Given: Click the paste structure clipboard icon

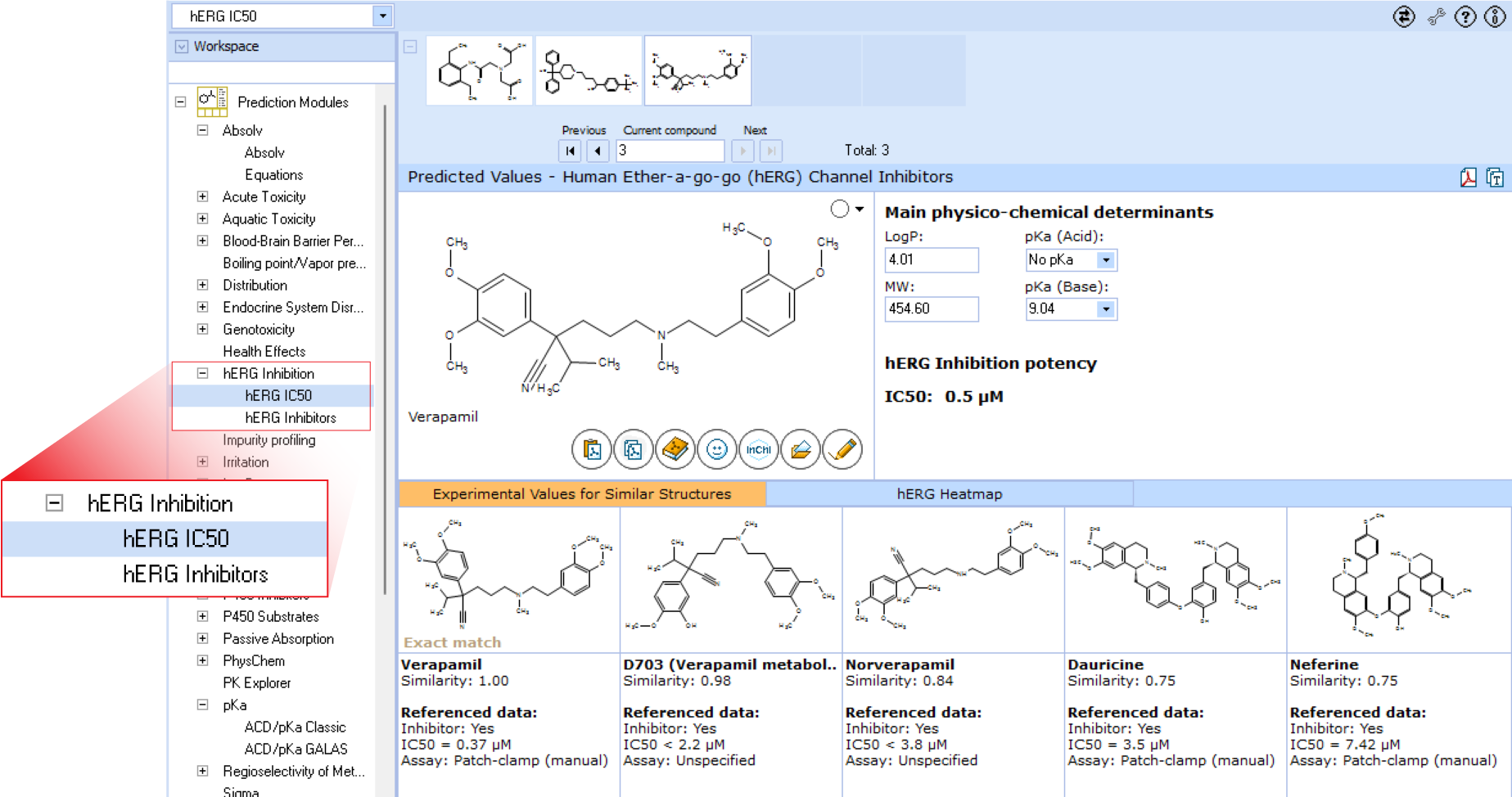Looking at the screenshot, I should (x=591, y=449).
